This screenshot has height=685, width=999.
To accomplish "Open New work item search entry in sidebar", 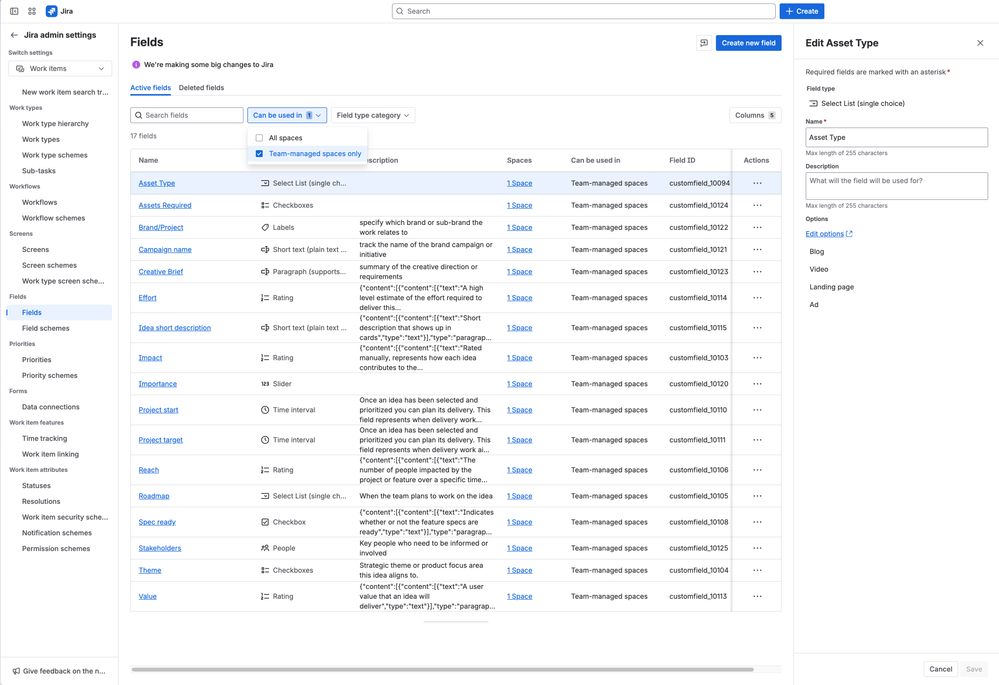I will (65, 92).
